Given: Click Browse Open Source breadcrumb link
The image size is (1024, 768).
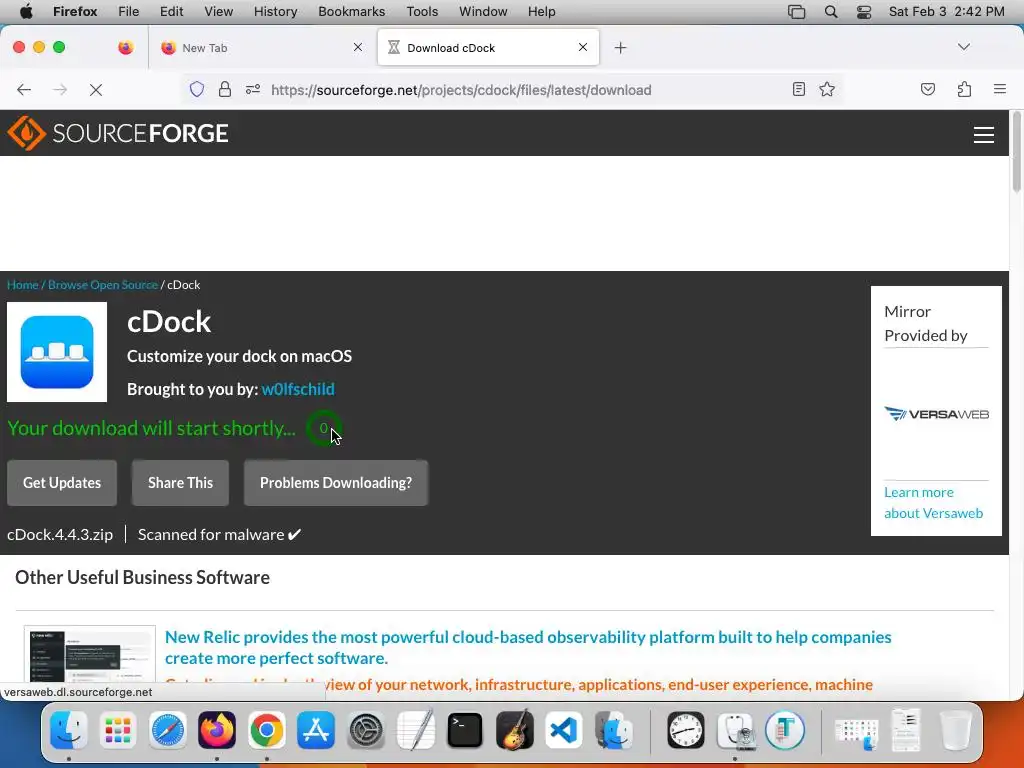Looking at the screenshot, I should pos(103,285).
